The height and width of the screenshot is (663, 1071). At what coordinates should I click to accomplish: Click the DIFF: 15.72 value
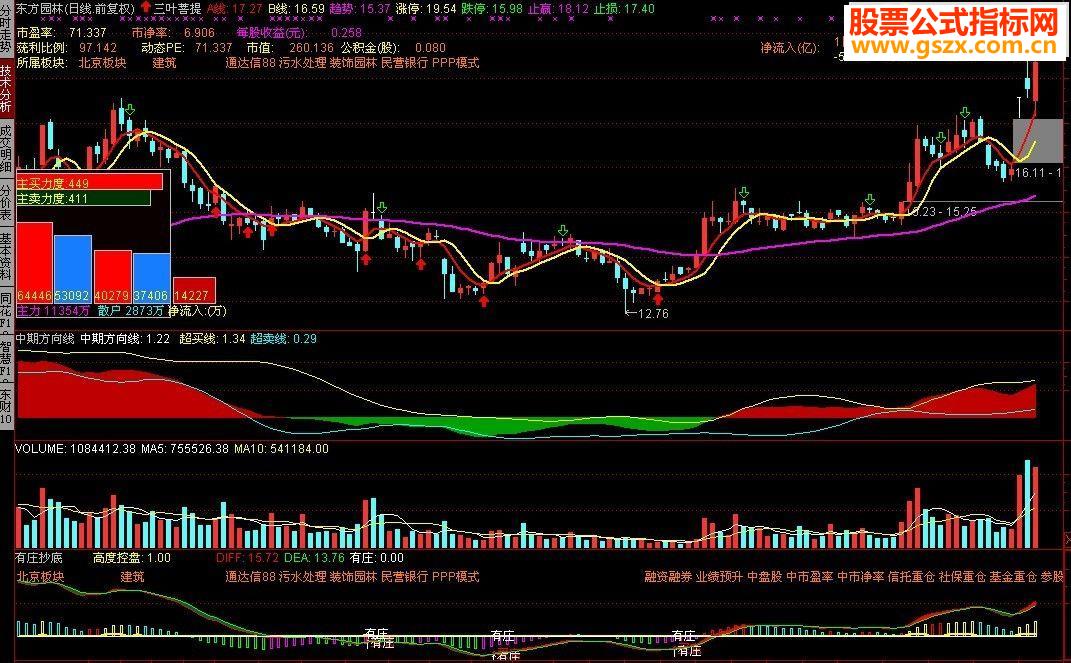(x=247, y=558)
